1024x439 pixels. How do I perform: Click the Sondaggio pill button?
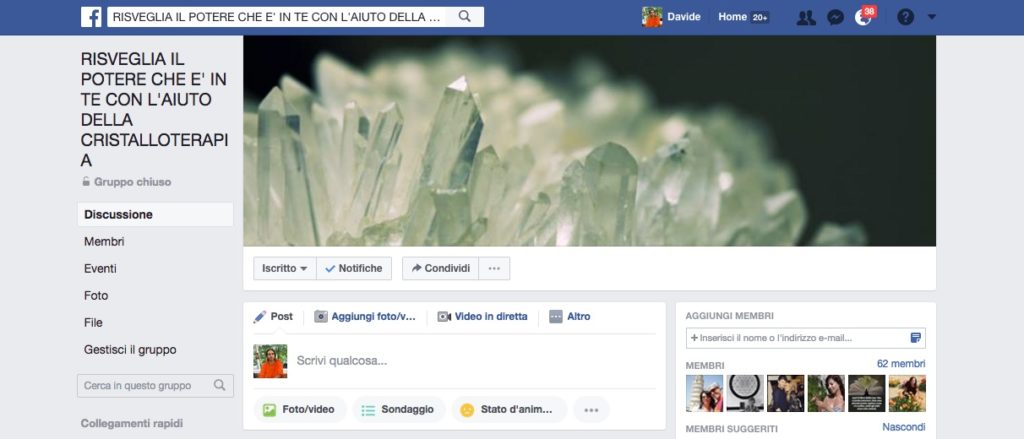(x=399, y=410)
